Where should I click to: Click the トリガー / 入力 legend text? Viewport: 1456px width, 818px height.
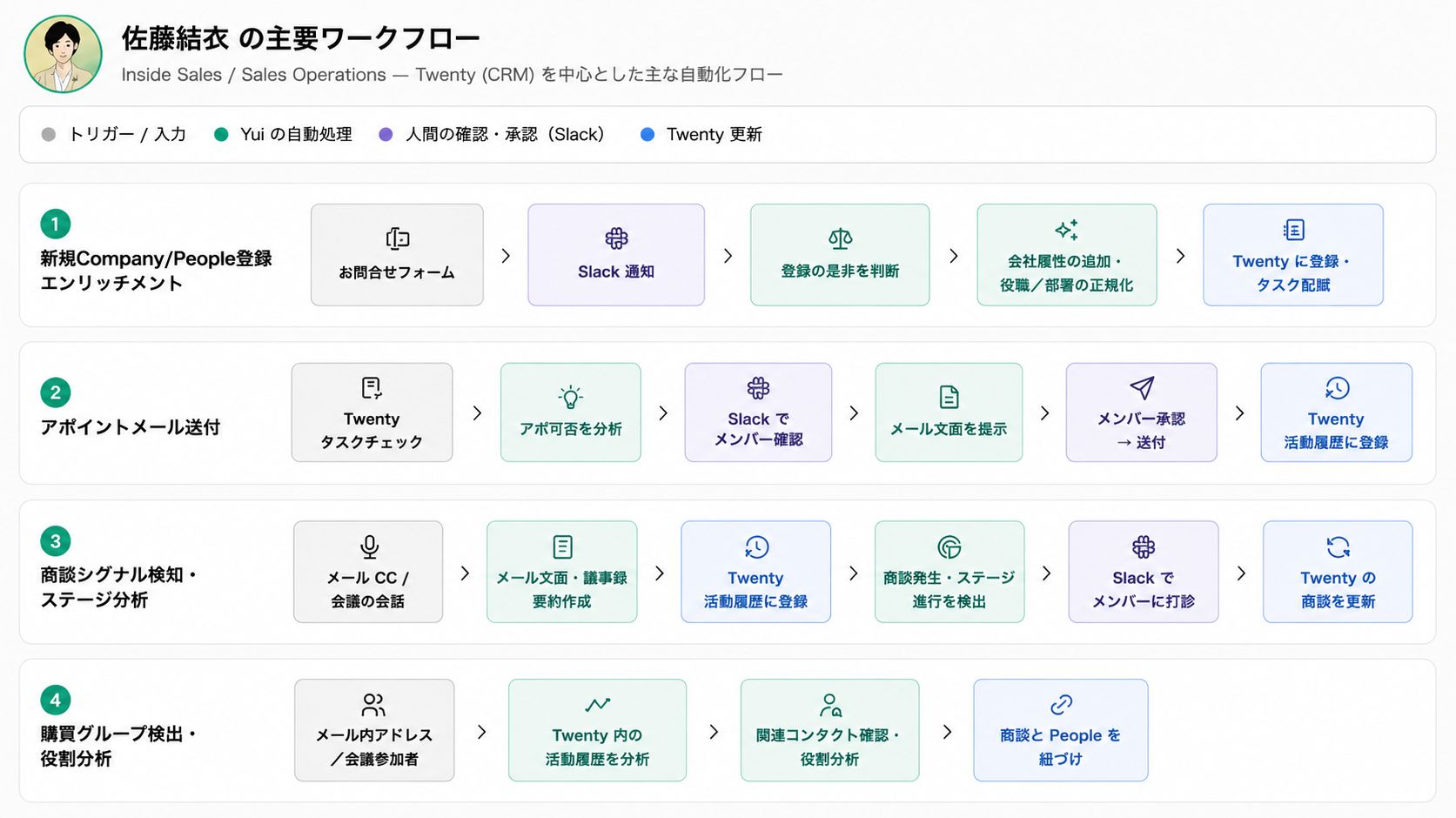click(127, 134)
